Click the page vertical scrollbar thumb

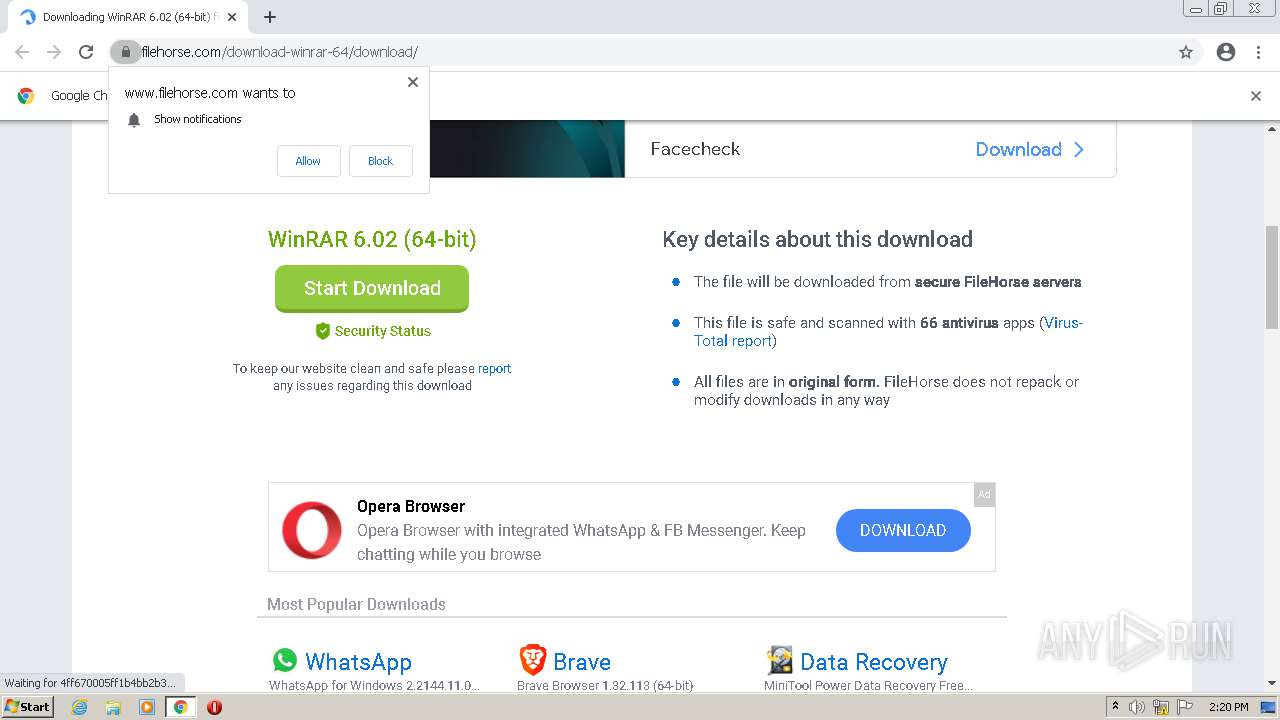click(1272, 277)
